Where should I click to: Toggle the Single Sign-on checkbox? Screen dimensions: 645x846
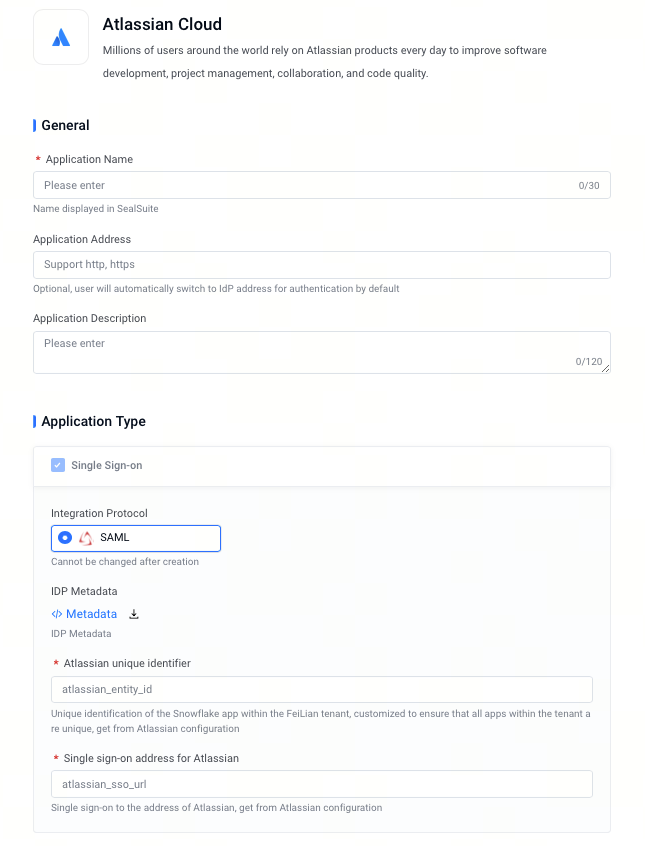point(58,465)
